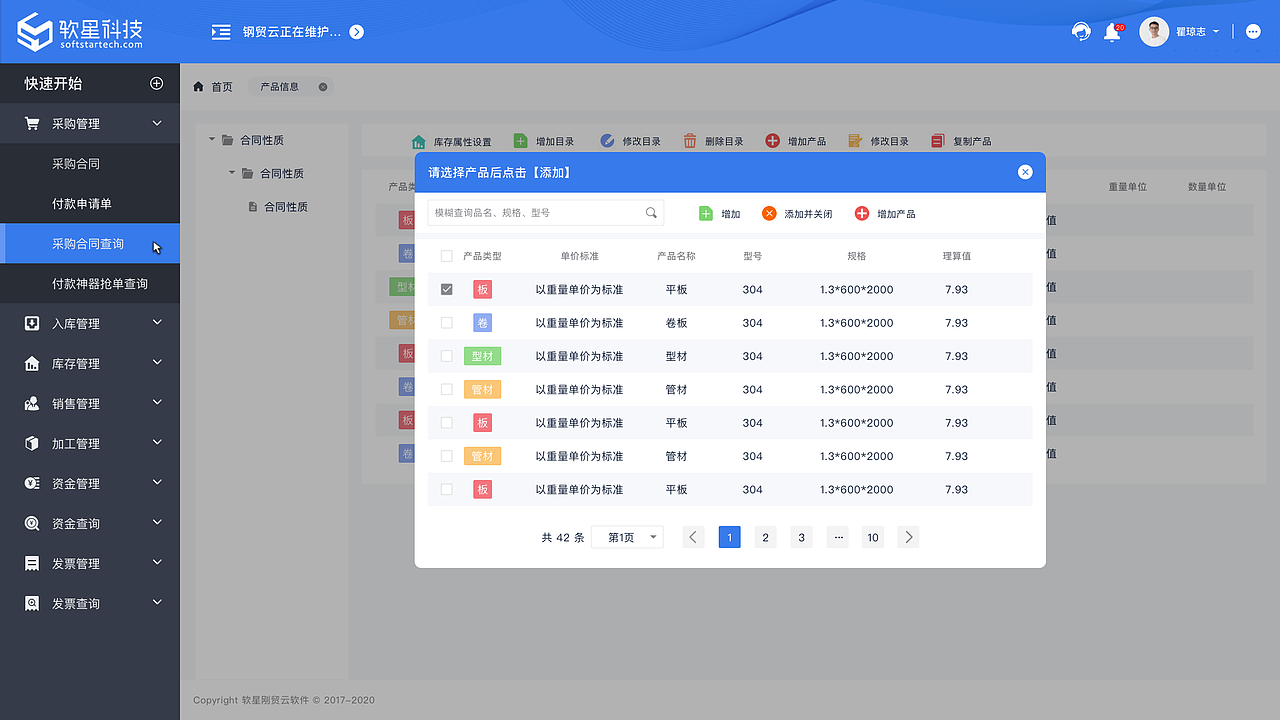Select the header checkbox to choose all products
Screen dimensions: 1280x720
[446, 255]
